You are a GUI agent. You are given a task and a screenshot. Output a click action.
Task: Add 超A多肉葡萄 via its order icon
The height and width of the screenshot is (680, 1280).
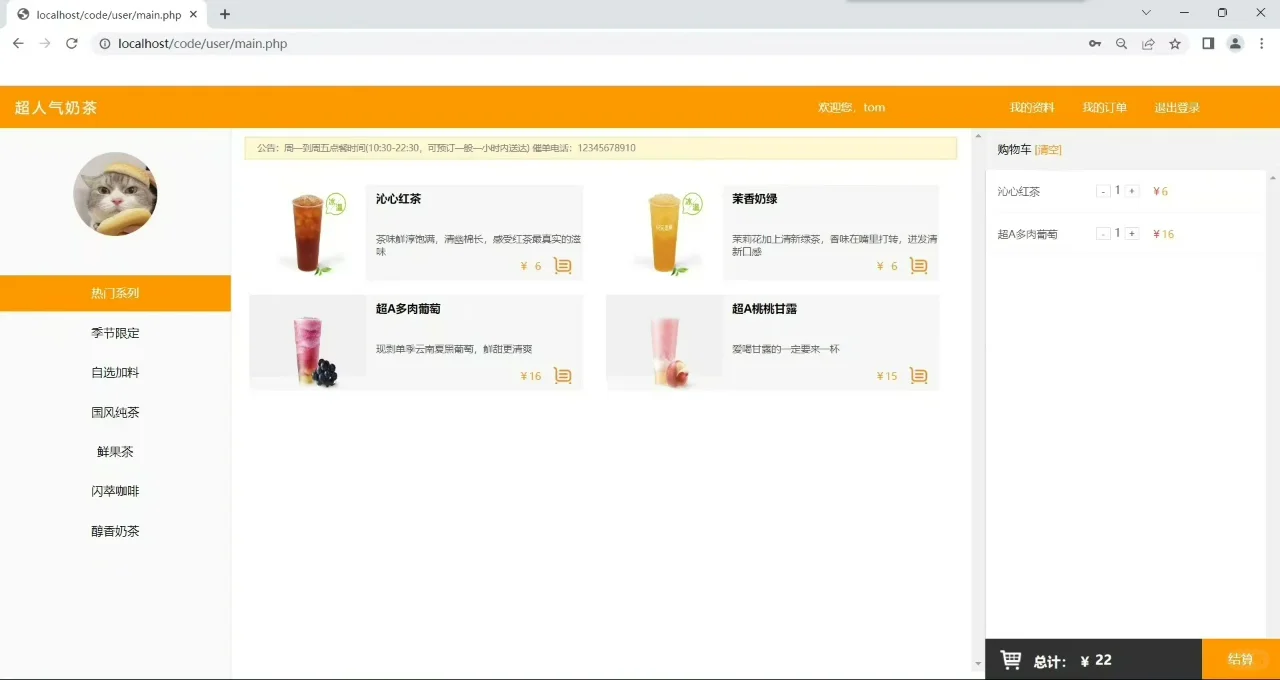562,375
